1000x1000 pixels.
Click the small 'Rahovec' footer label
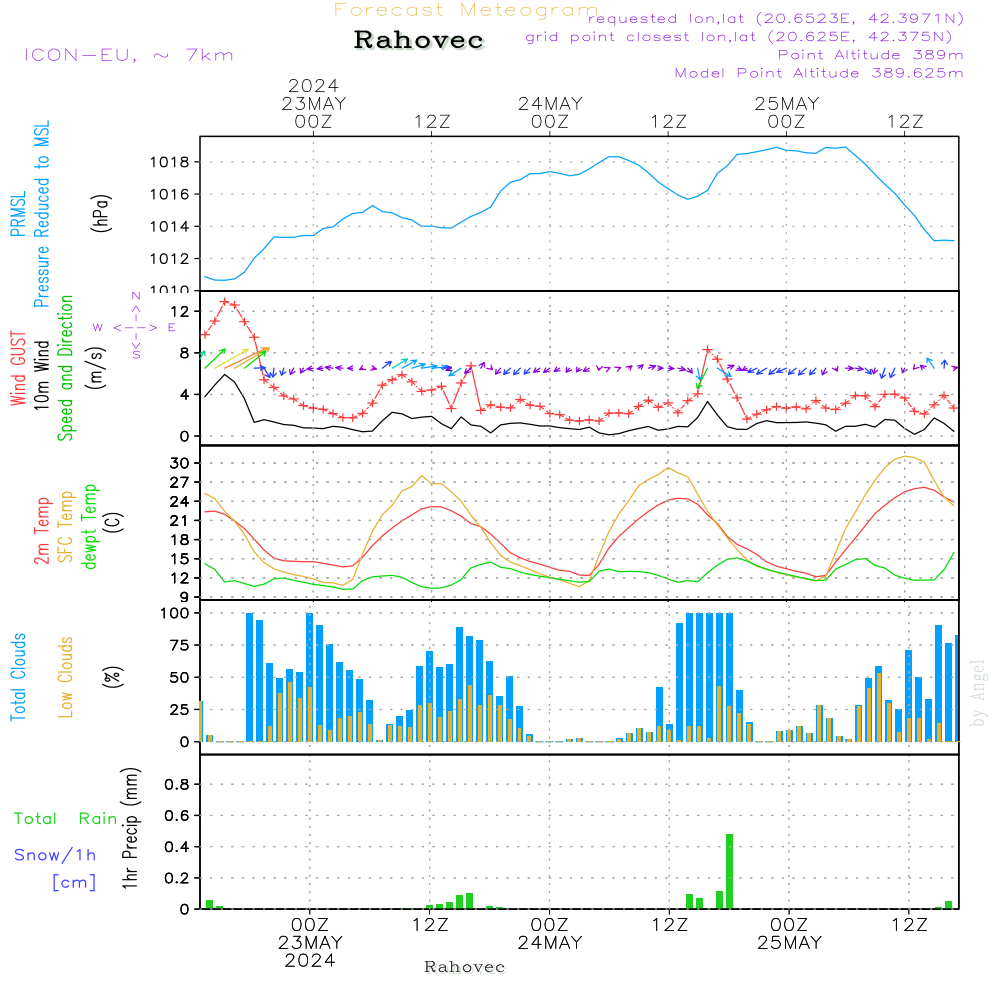464,967
